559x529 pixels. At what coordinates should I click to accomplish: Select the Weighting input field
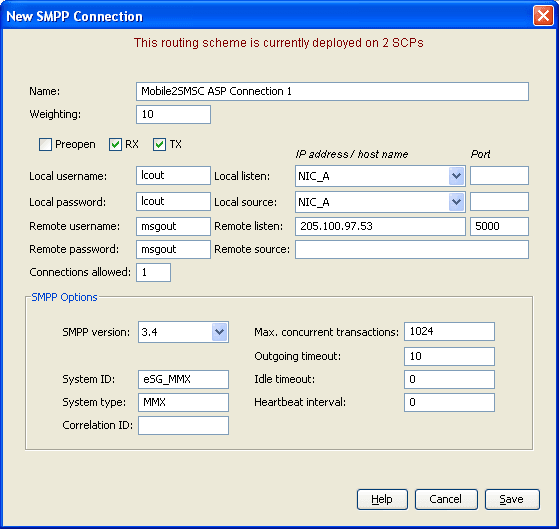pyautogui.click(x=173, y=114)
